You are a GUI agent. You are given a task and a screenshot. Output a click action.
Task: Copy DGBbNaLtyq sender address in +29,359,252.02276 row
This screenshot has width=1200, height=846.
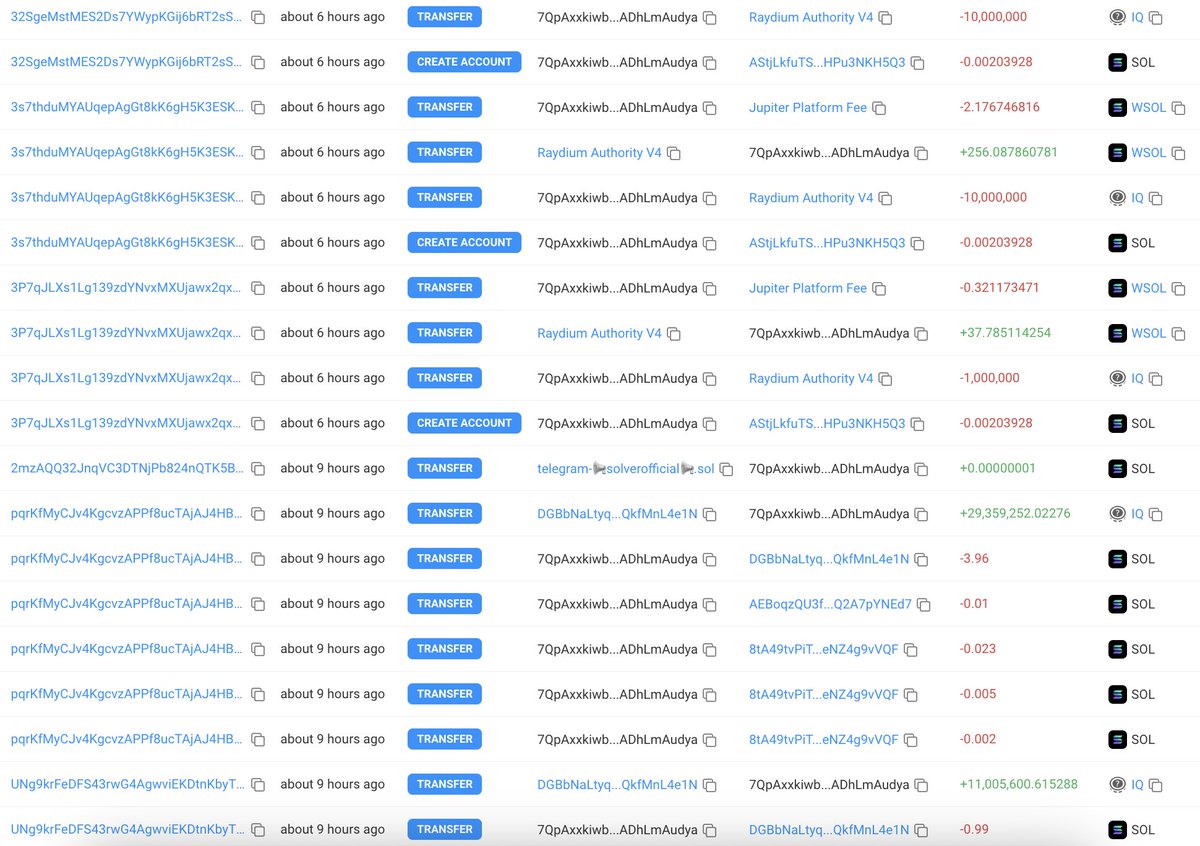(709, 515)
